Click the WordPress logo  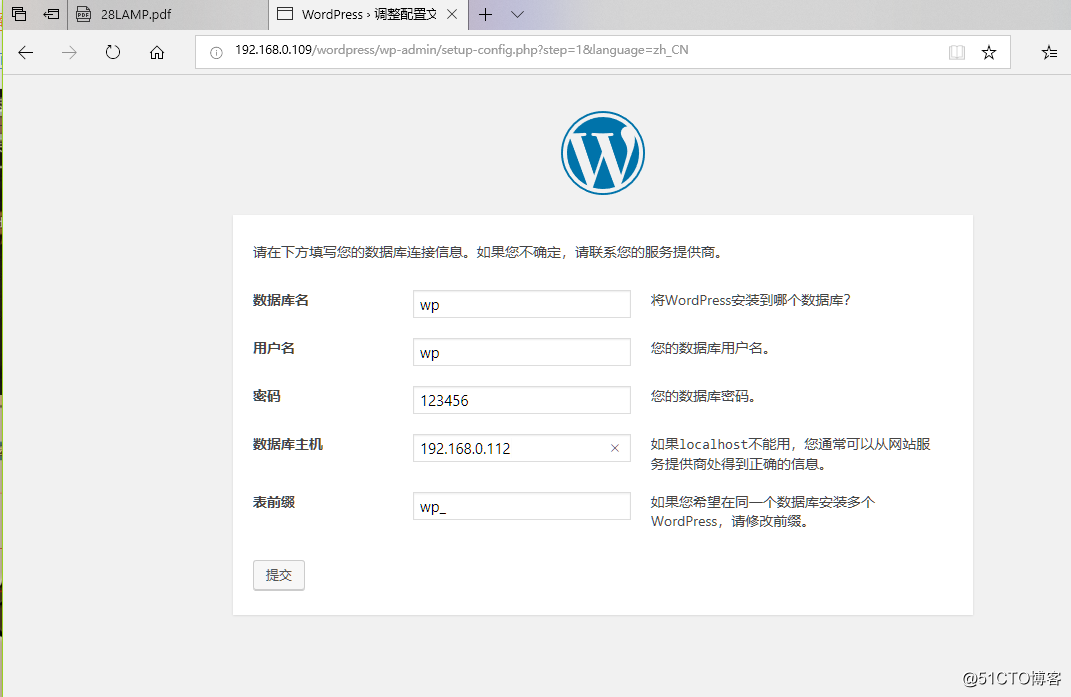coord(602,153)
